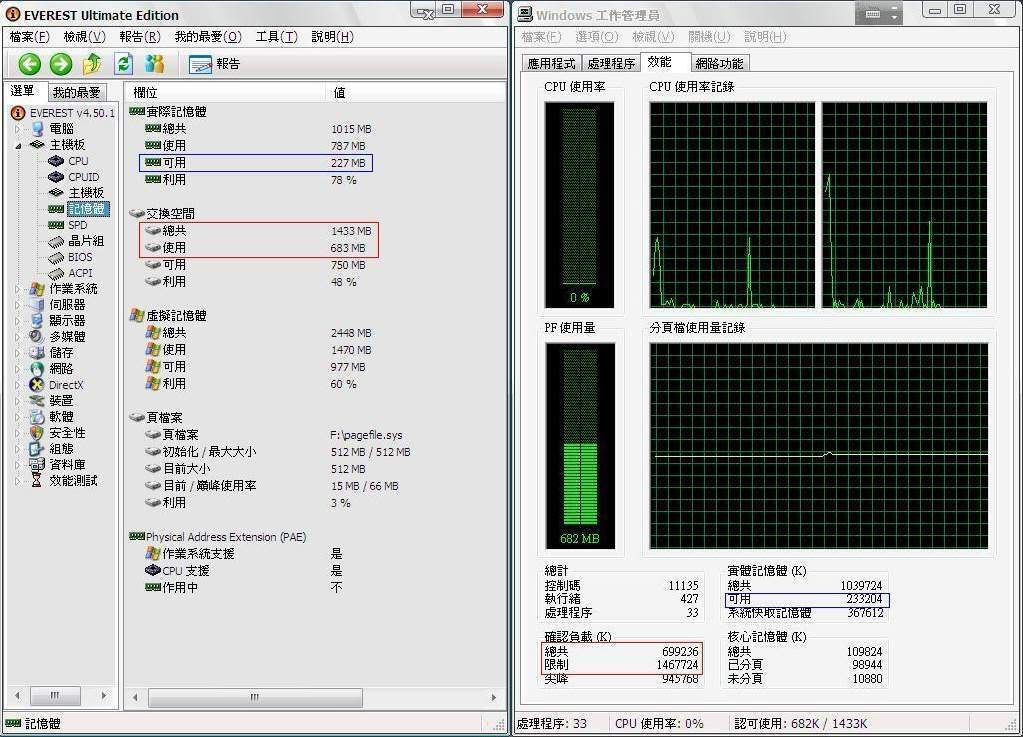Select the 網路 network icon
This screenshot has height=737, width=1023.
37,369
